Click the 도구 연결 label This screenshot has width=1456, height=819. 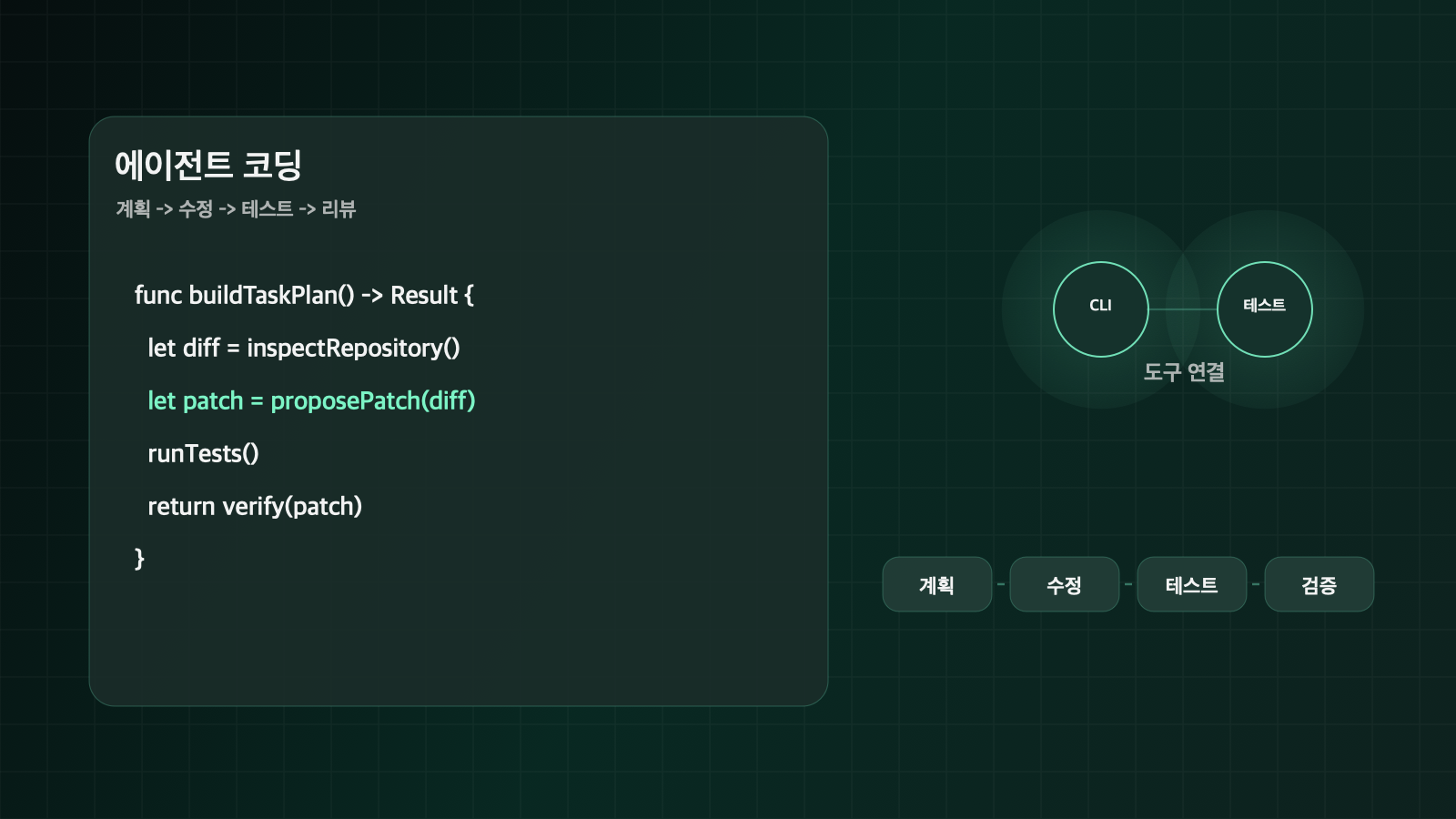[1183, 372]
